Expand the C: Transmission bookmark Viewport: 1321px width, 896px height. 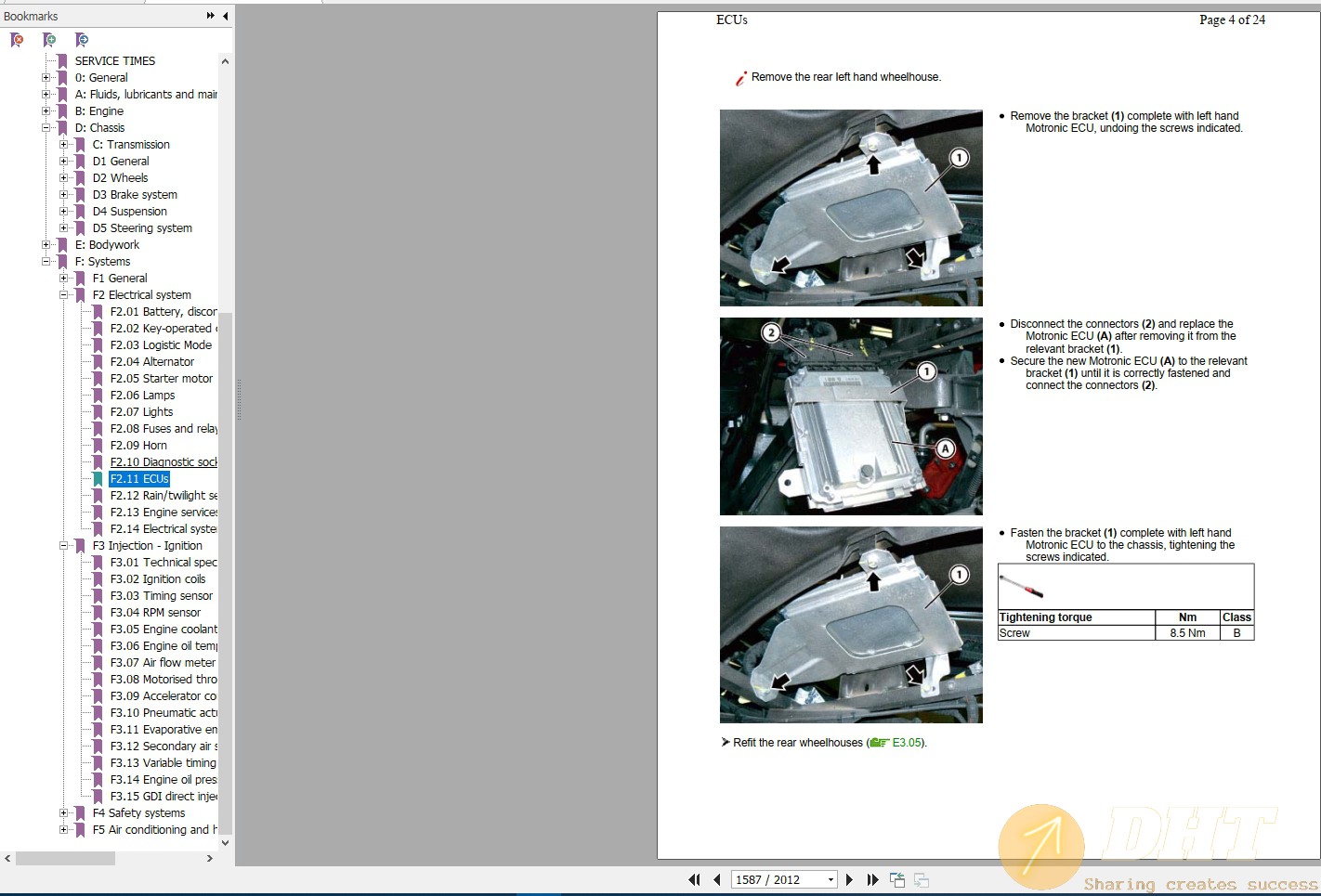point(63,145)
